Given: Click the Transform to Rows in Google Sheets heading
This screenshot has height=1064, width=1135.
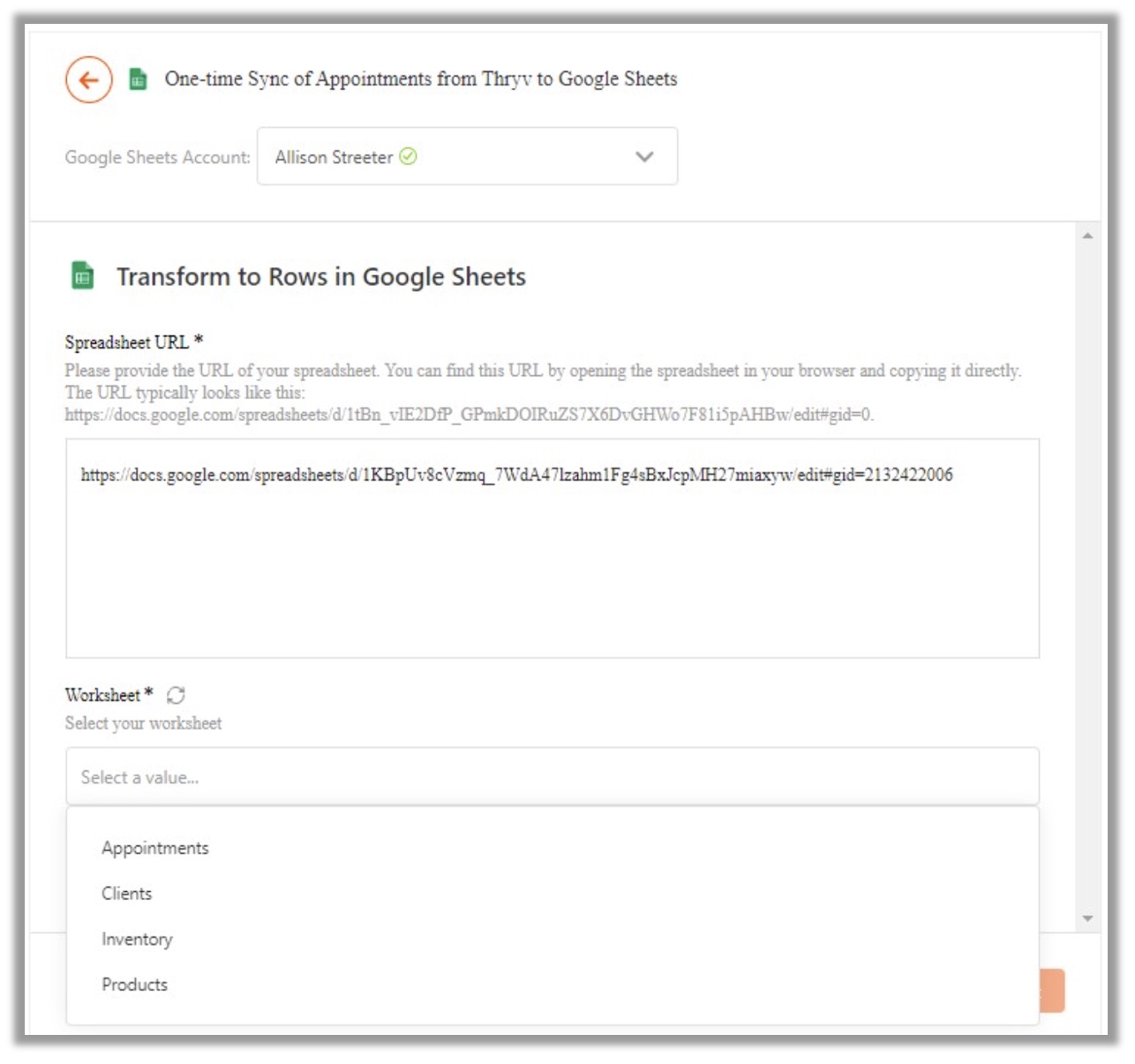Looking at the screenshot, I should click(x=321, y=276).
